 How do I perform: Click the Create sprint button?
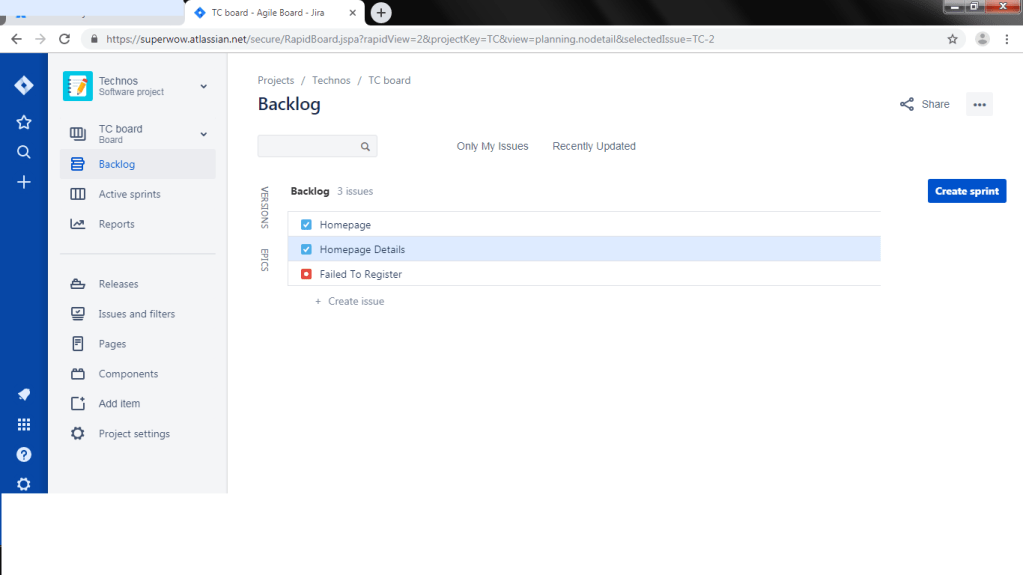pos(966,191)
